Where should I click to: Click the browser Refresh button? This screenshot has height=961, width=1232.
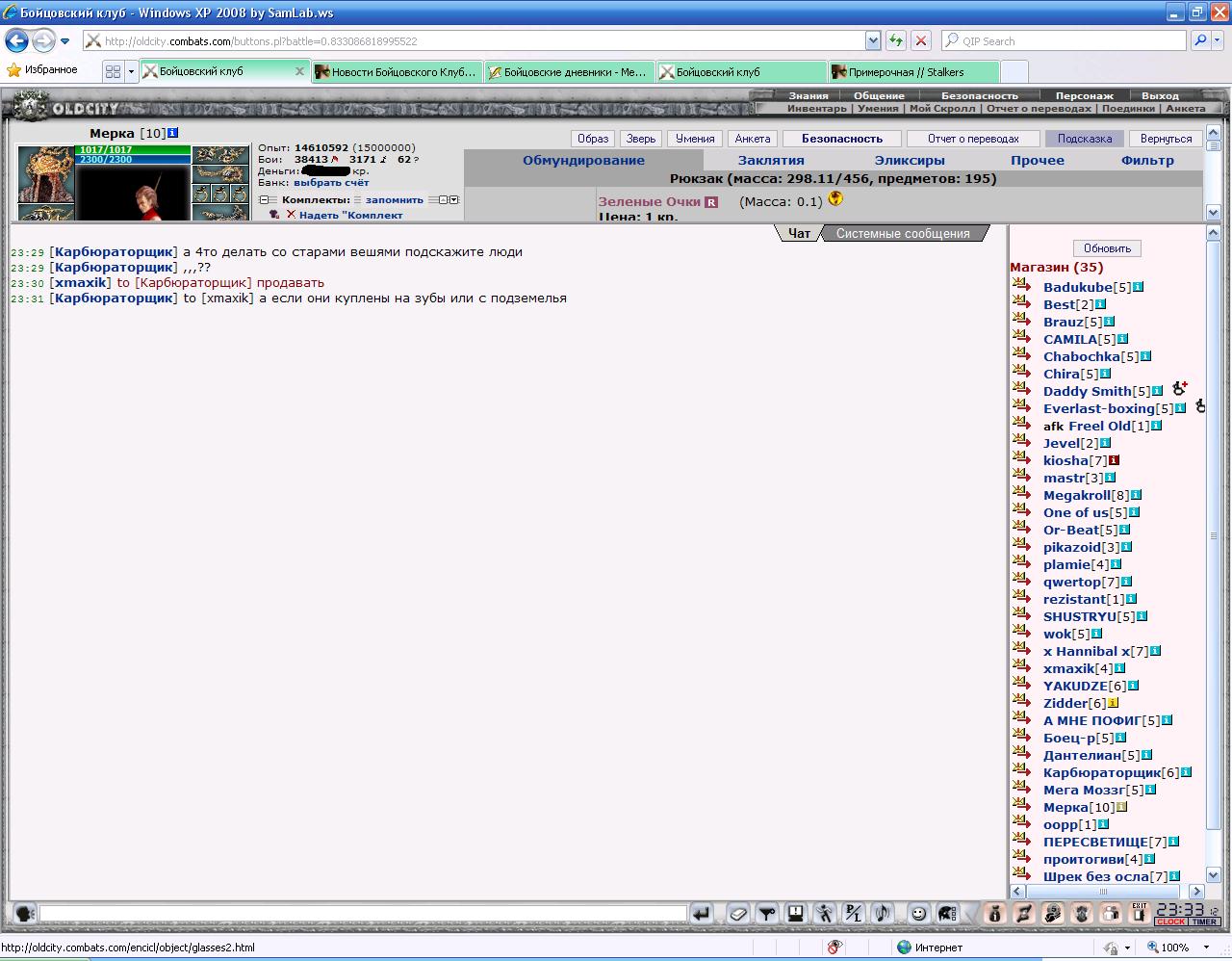pos(896,40)
